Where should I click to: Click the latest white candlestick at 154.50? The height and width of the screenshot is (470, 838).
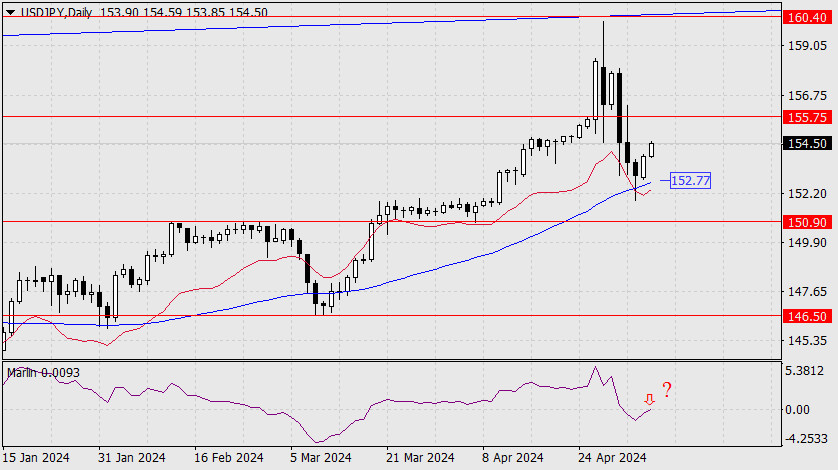coord(651,149)
